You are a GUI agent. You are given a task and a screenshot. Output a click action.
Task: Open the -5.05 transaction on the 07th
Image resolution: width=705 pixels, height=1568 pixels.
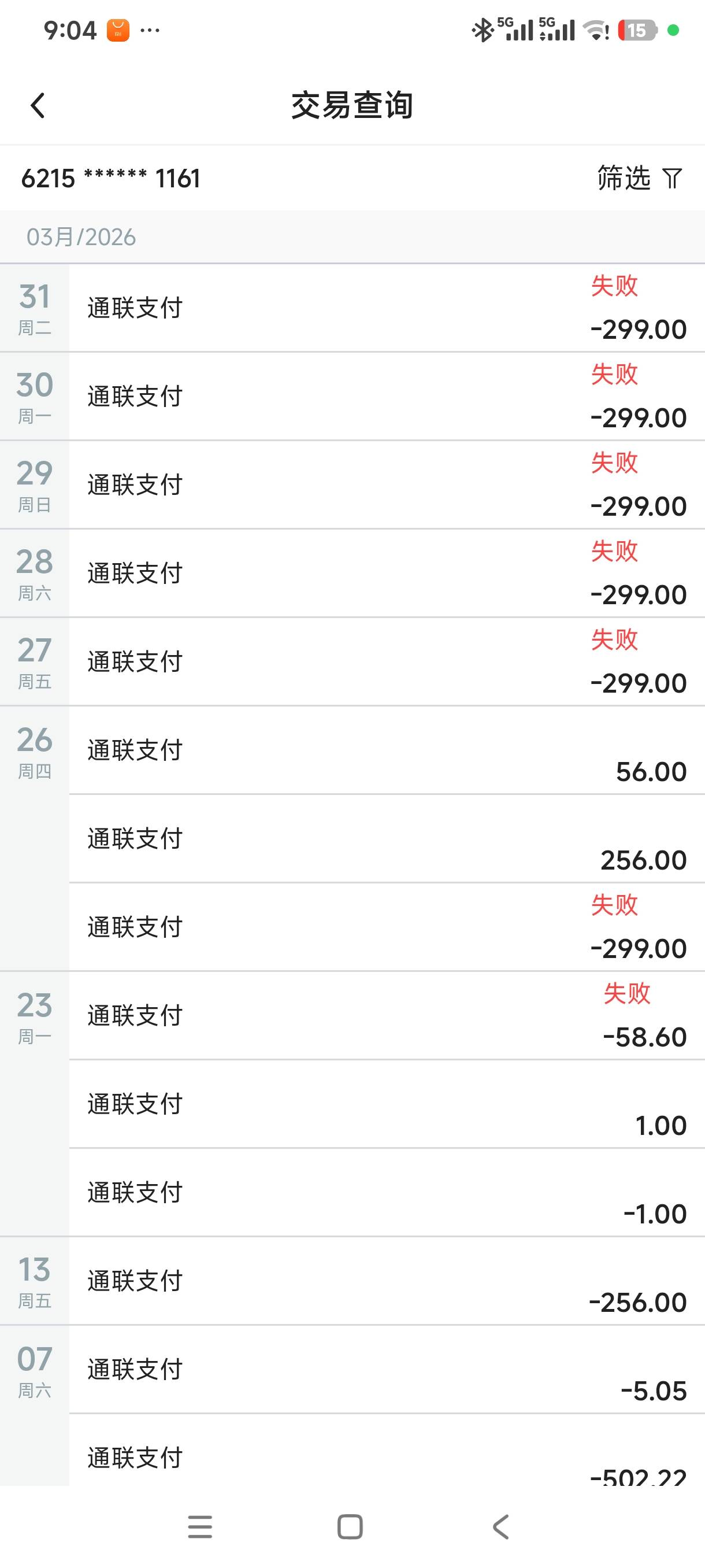pyautogui.click(x=386, y=1370)
